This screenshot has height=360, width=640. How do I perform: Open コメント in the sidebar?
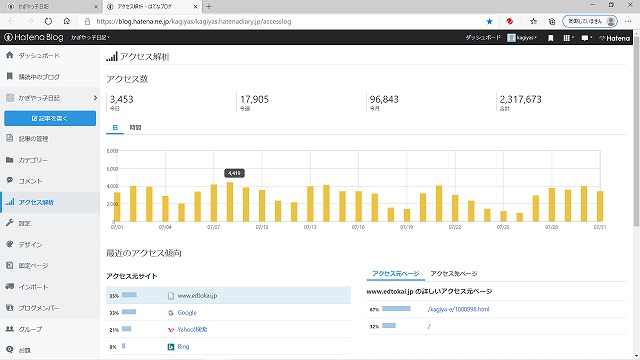(30, 181)
